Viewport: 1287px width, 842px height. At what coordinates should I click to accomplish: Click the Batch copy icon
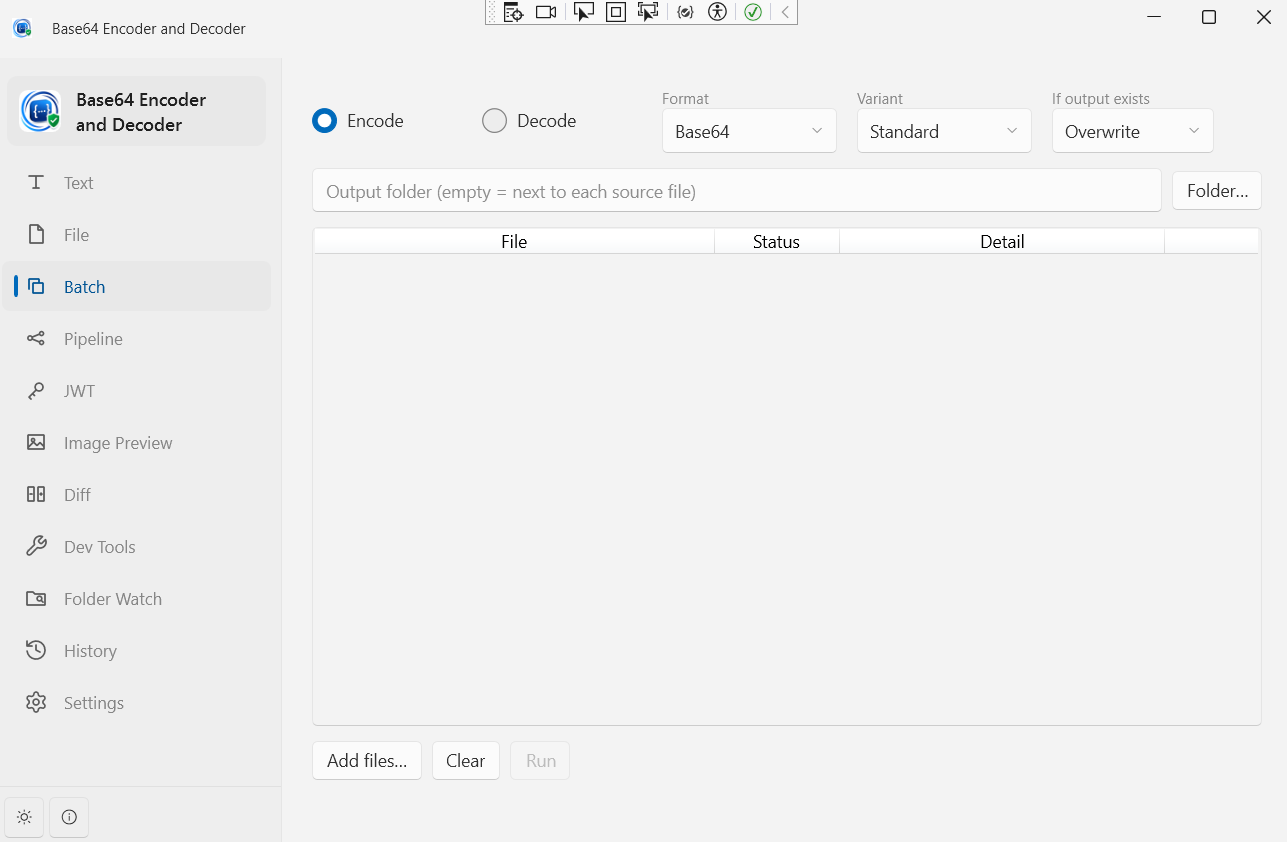click(x=36, y=287)
